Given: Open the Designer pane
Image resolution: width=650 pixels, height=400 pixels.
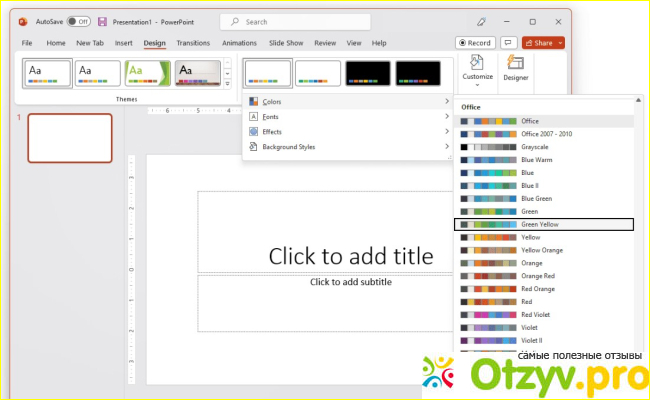Looking at the screenshot, I should click(516, 68).
